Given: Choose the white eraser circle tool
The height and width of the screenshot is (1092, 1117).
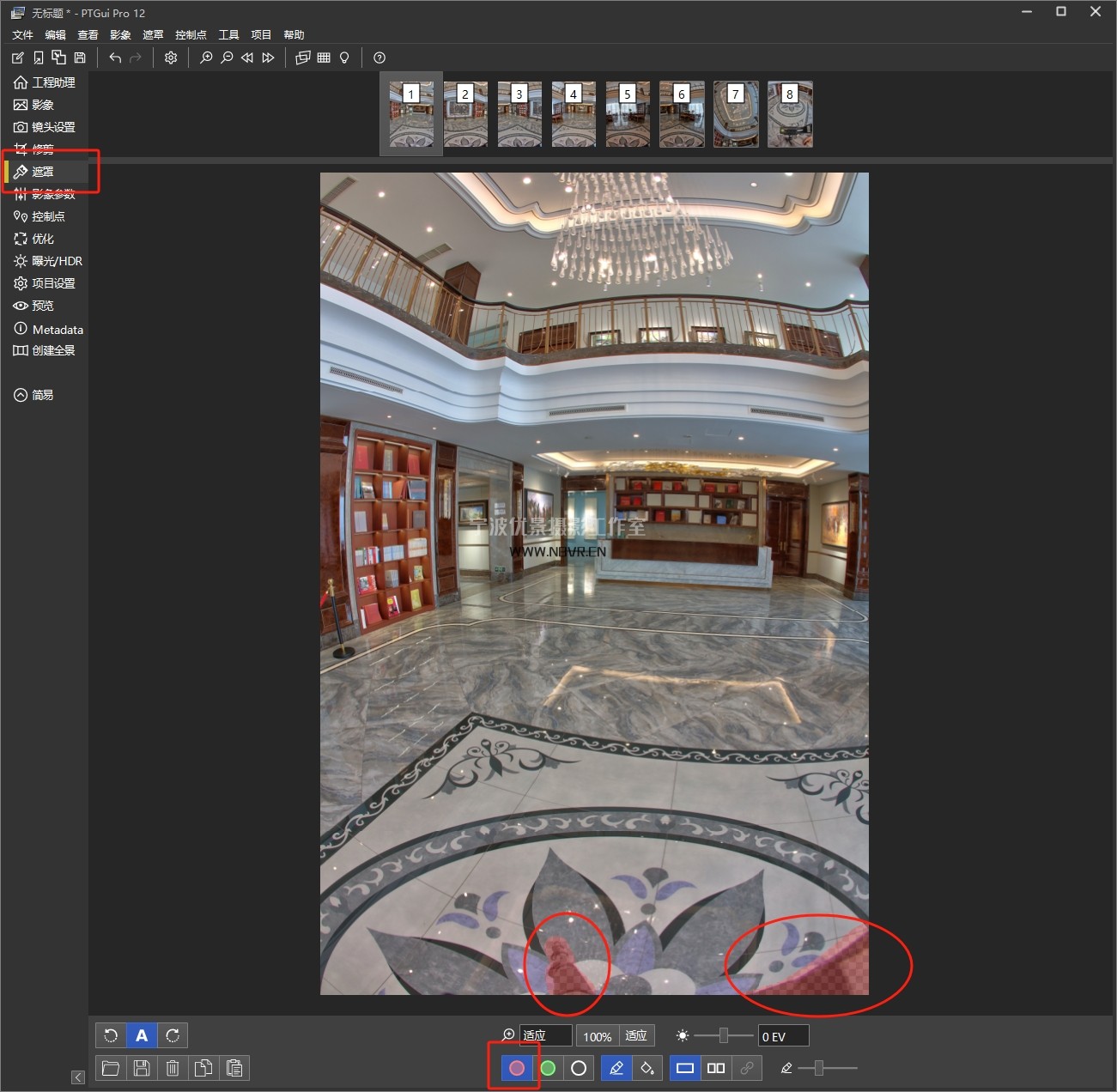Looking at the screenshot, I should click(x=579, y=1068).
